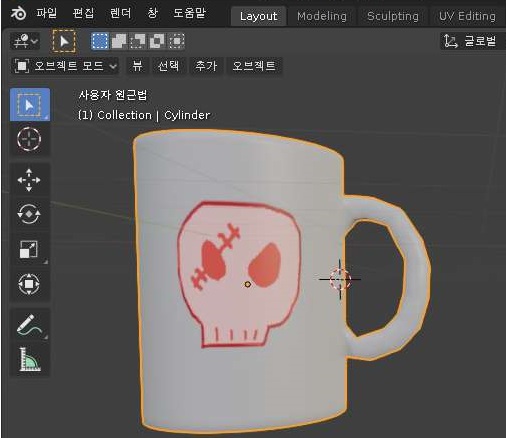
Task: Open the 선택 viewport menu
Action: (168, 66)
